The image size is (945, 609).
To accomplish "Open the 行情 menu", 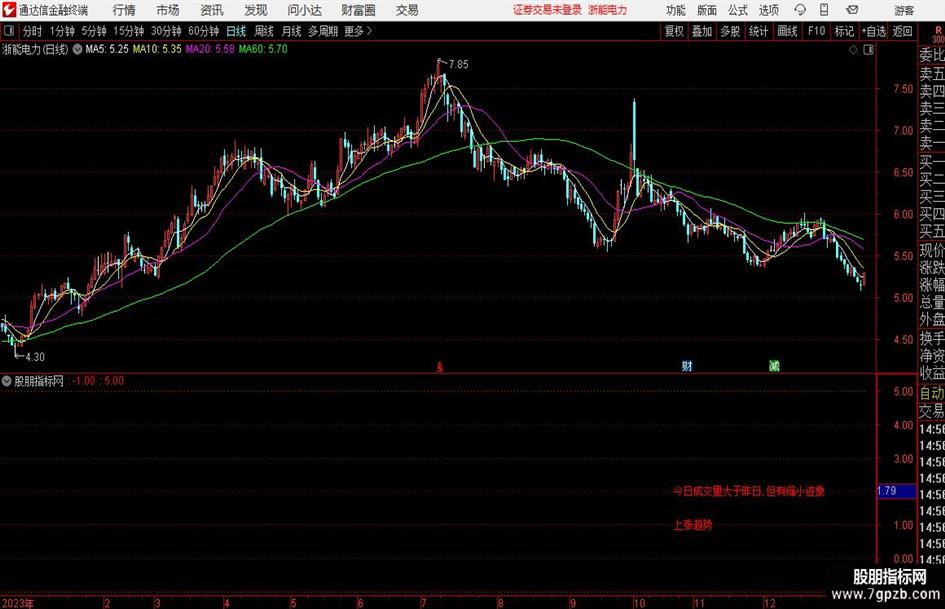I will [124, 10].
